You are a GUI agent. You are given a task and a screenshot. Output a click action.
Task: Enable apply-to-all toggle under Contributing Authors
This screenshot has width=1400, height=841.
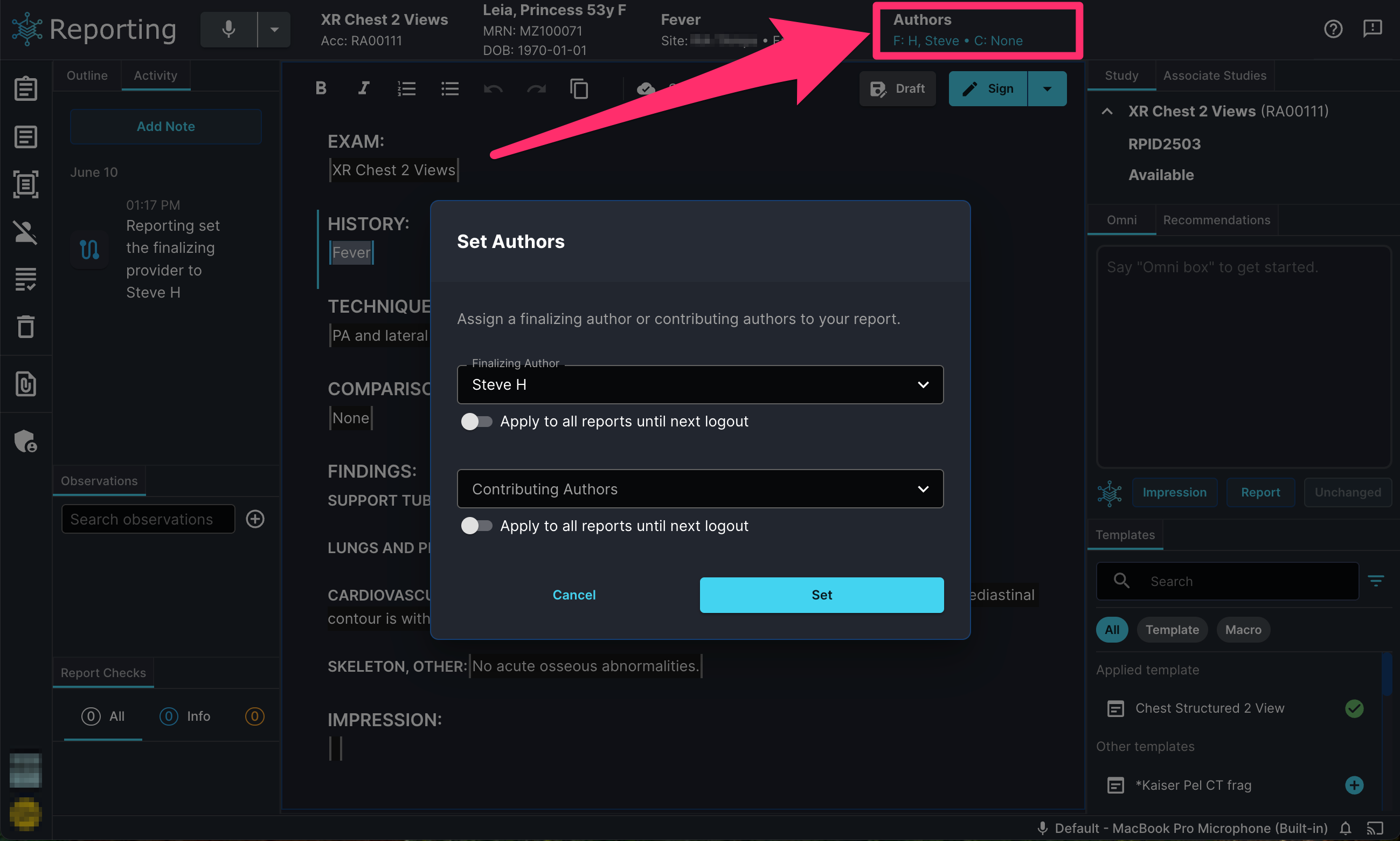tap(476, 526)
